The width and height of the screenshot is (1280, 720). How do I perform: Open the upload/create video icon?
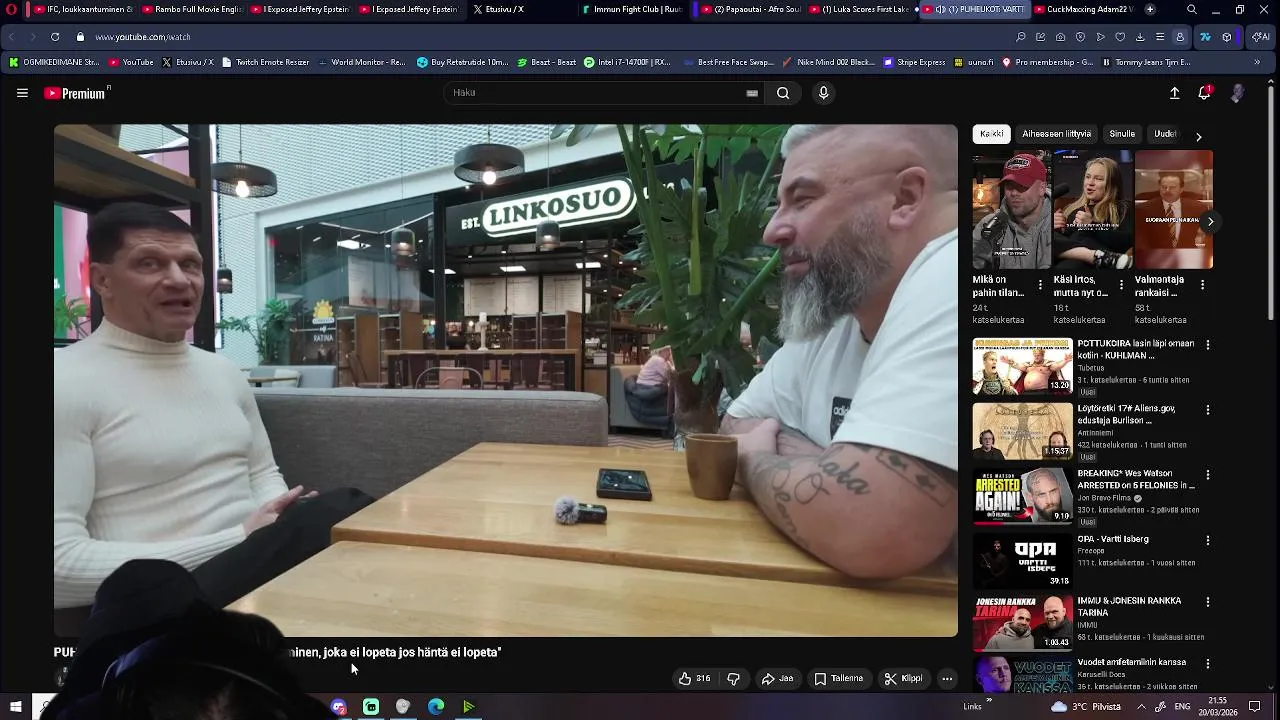pyautogui.click(x=1175, y=93)
